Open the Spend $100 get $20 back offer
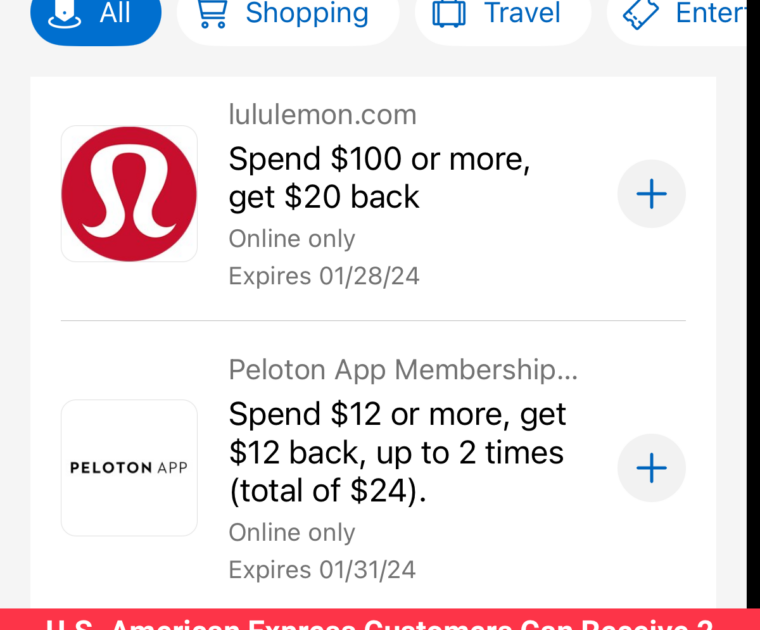 [x=379, y=177]
